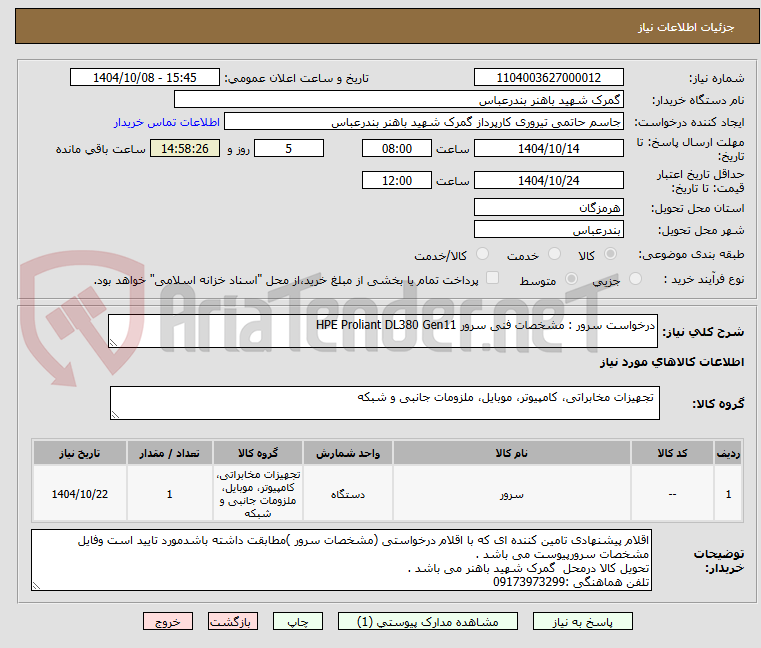Click resize handle of توضیحات خریدار textarea
The width and height of the screenshot is (761, 648).
pos(36,586)
